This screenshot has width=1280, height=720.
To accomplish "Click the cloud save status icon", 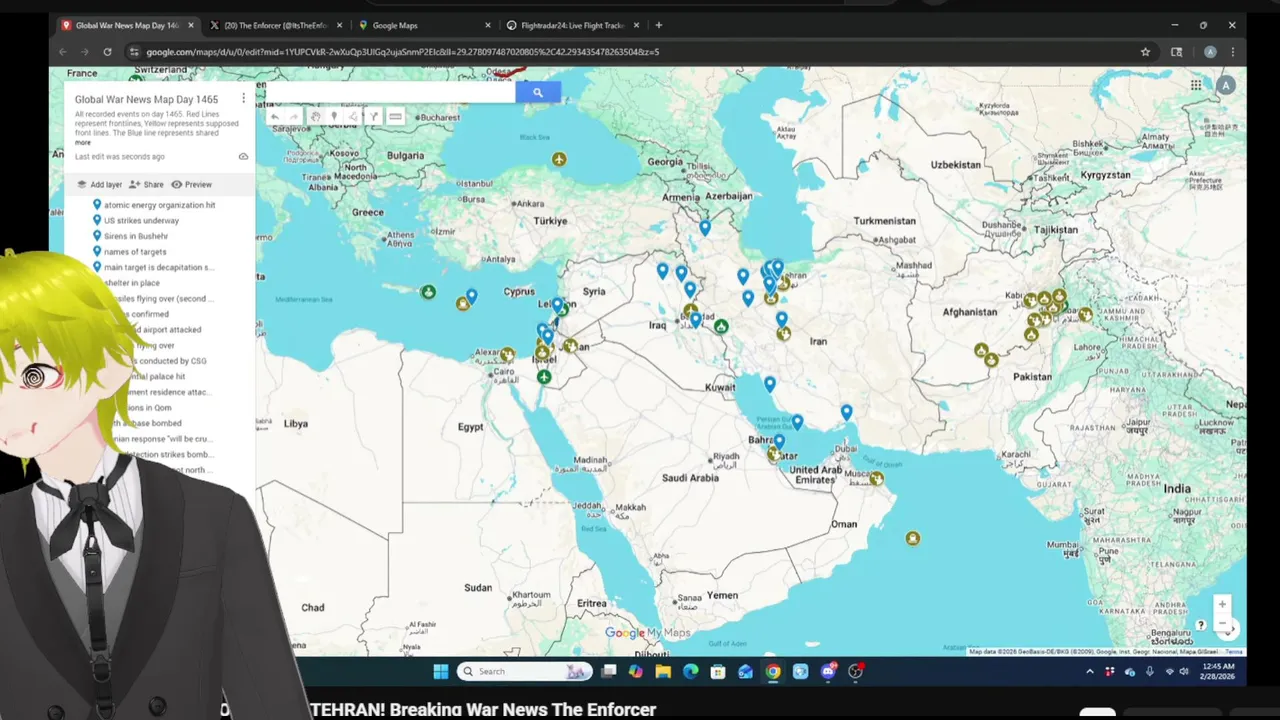I will (243, 156).
